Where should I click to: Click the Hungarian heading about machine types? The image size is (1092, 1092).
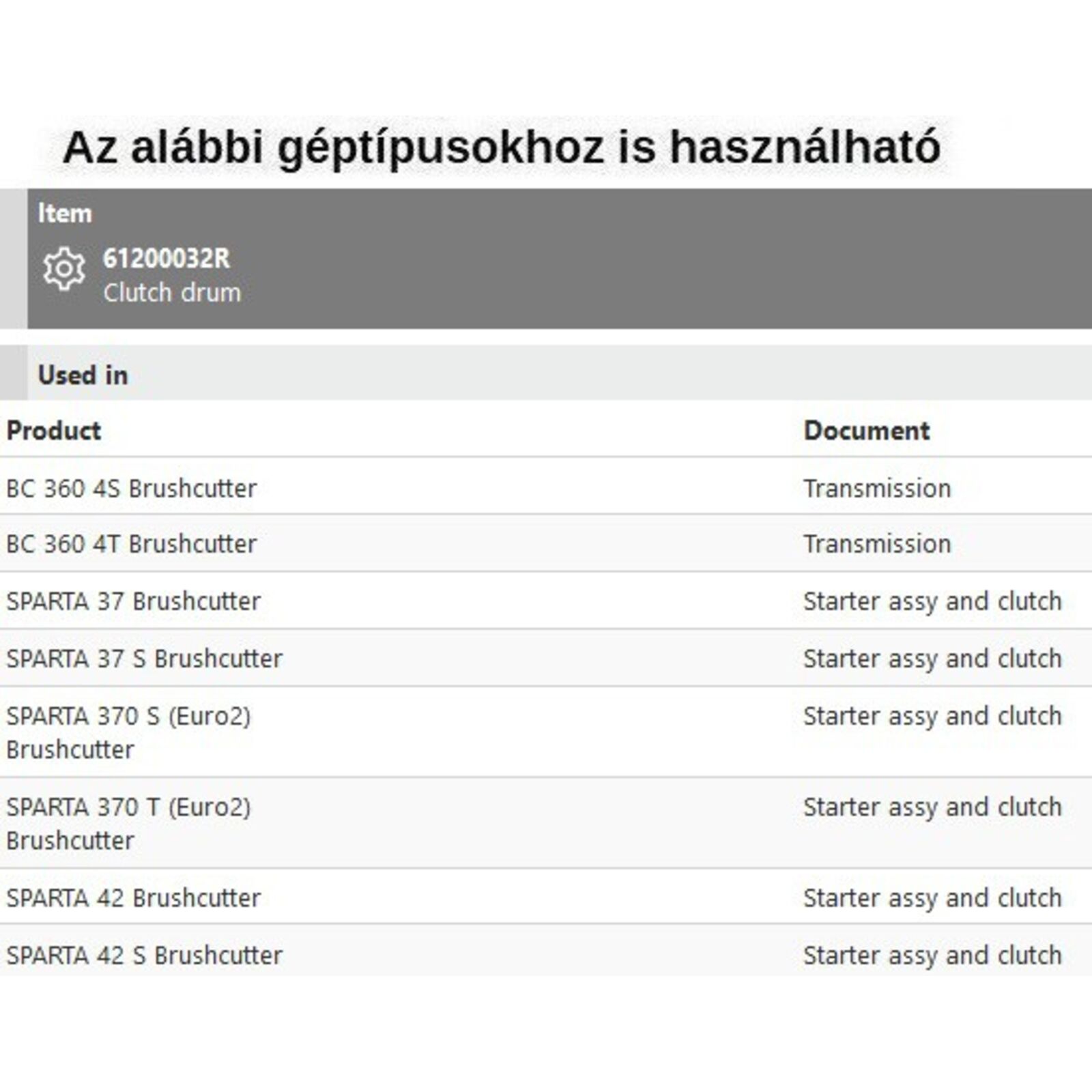(x=501, y=147)
